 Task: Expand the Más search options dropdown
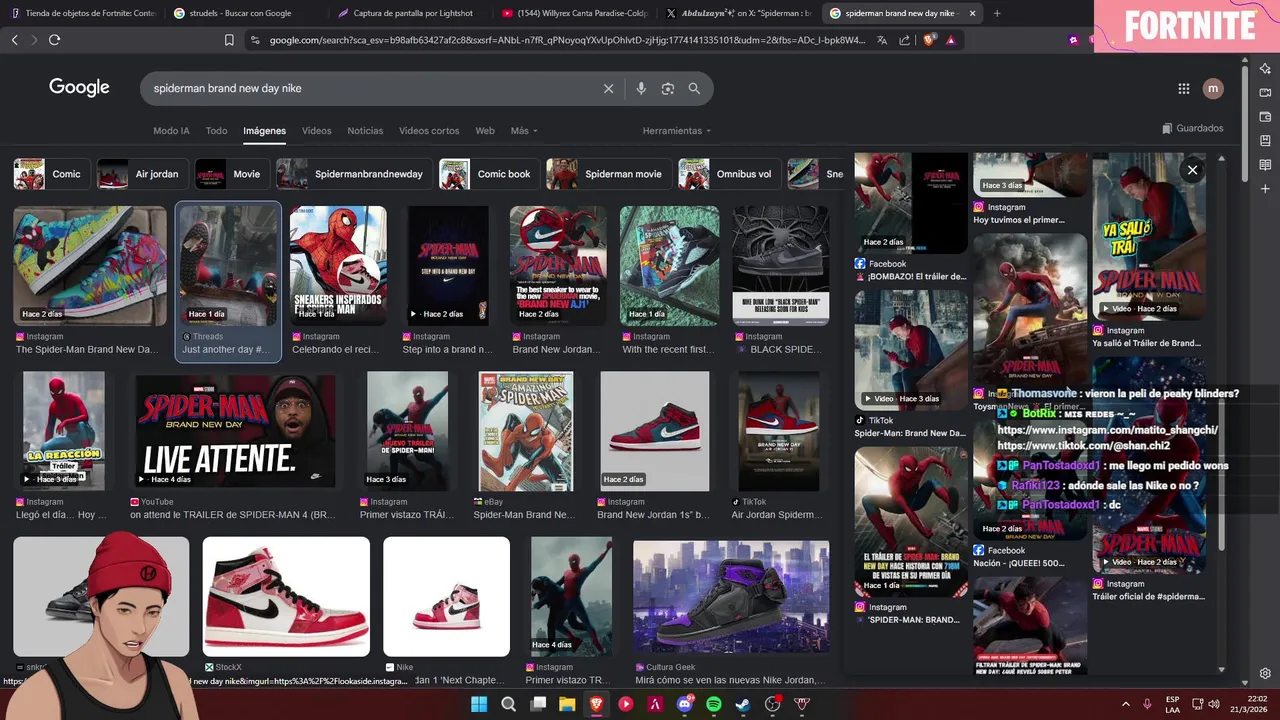[524, 131]
